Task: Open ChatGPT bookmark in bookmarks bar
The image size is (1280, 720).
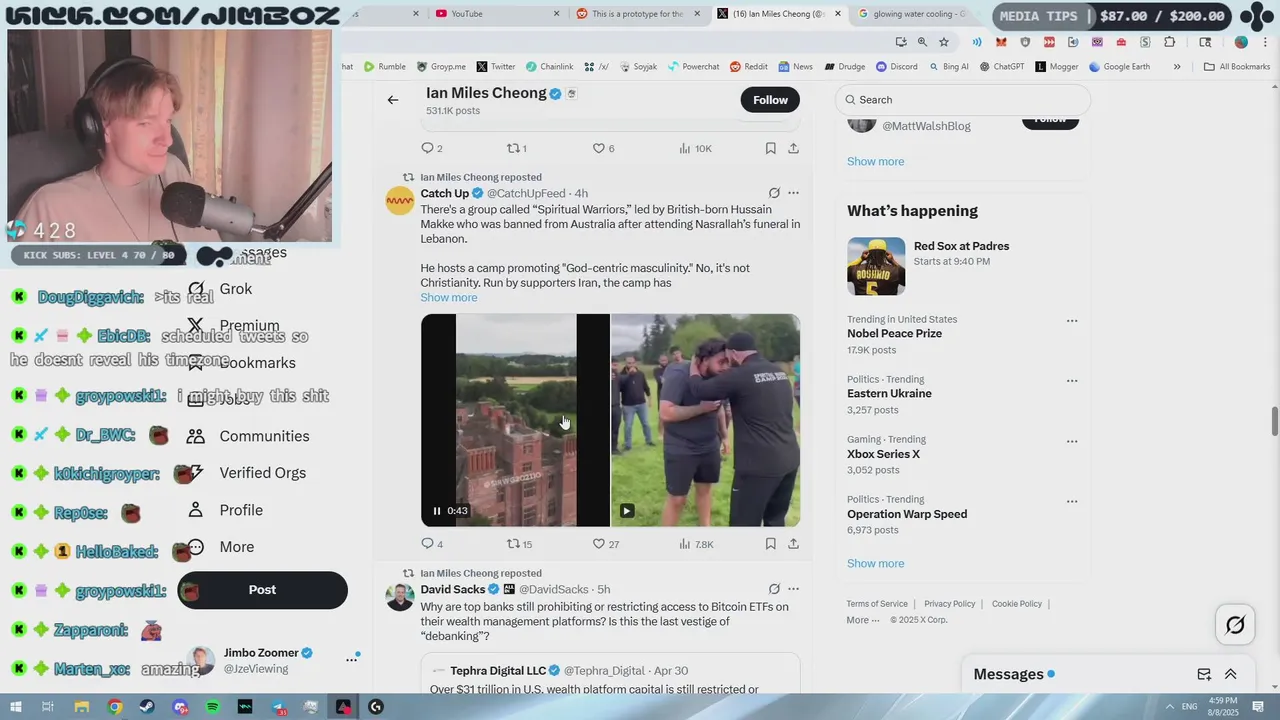Action: tap(1001, 67)
